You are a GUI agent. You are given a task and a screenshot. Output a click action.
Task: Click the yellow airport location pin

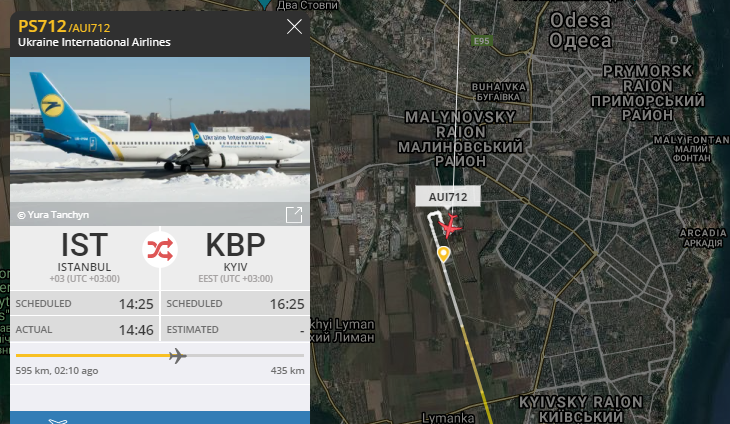pos(443,254)
